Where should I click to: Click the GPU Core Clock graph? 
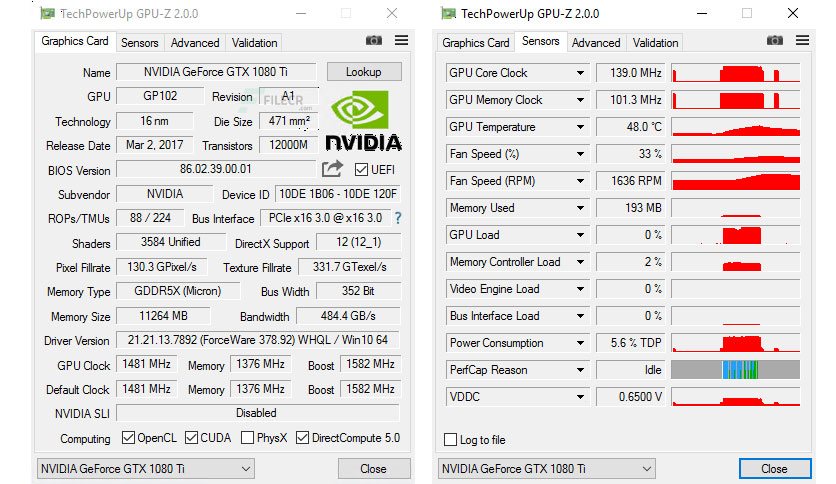tap(736, 73)
